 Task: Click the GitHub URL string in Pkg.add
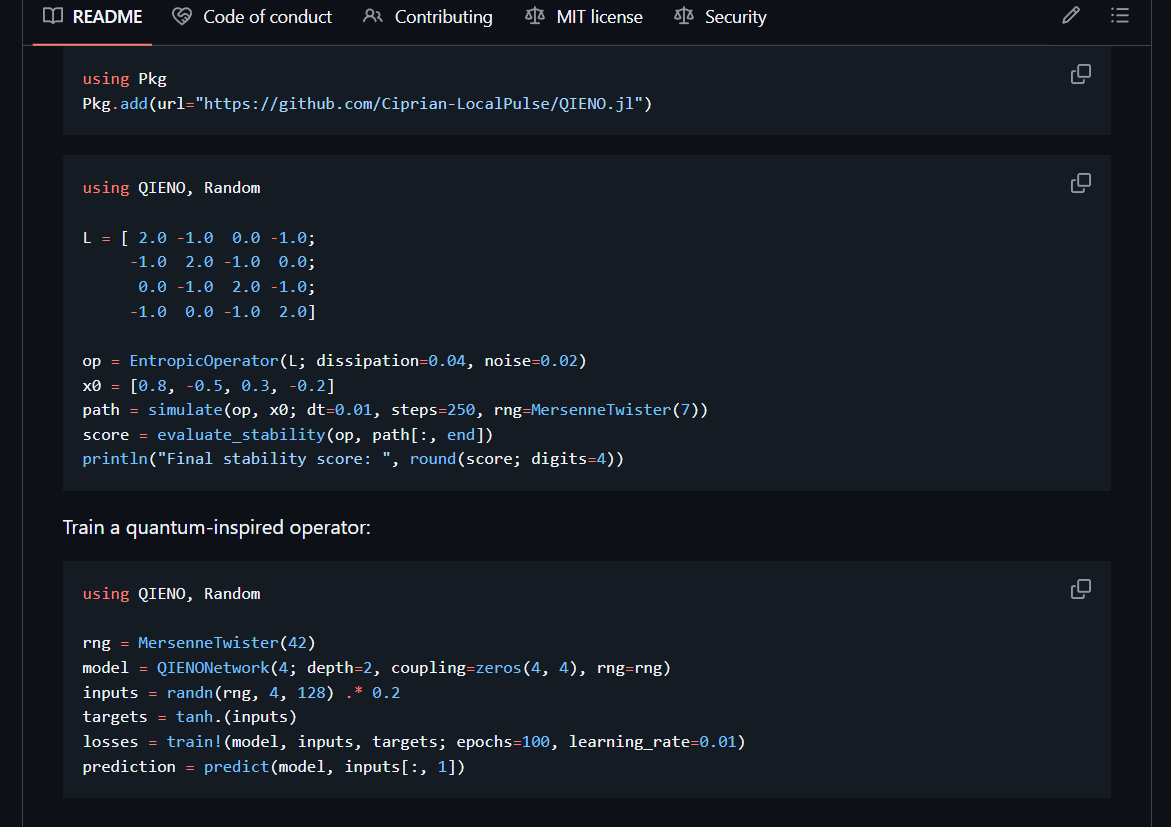click(419, 104)
